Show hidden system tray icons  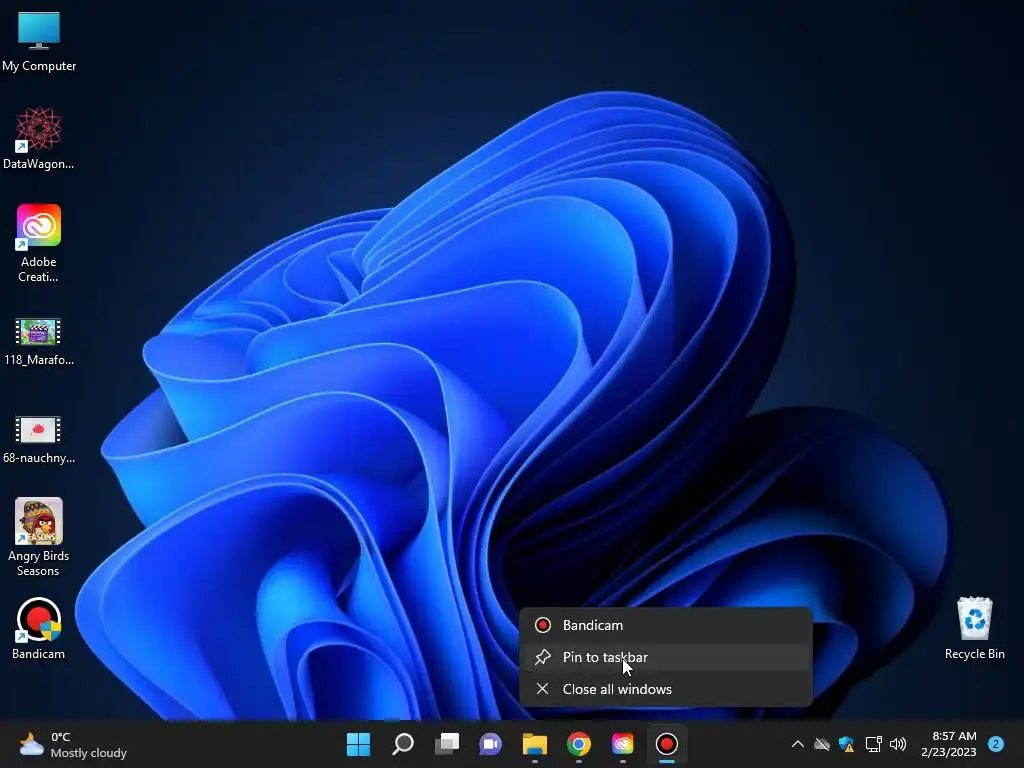[x=797, y=744]
